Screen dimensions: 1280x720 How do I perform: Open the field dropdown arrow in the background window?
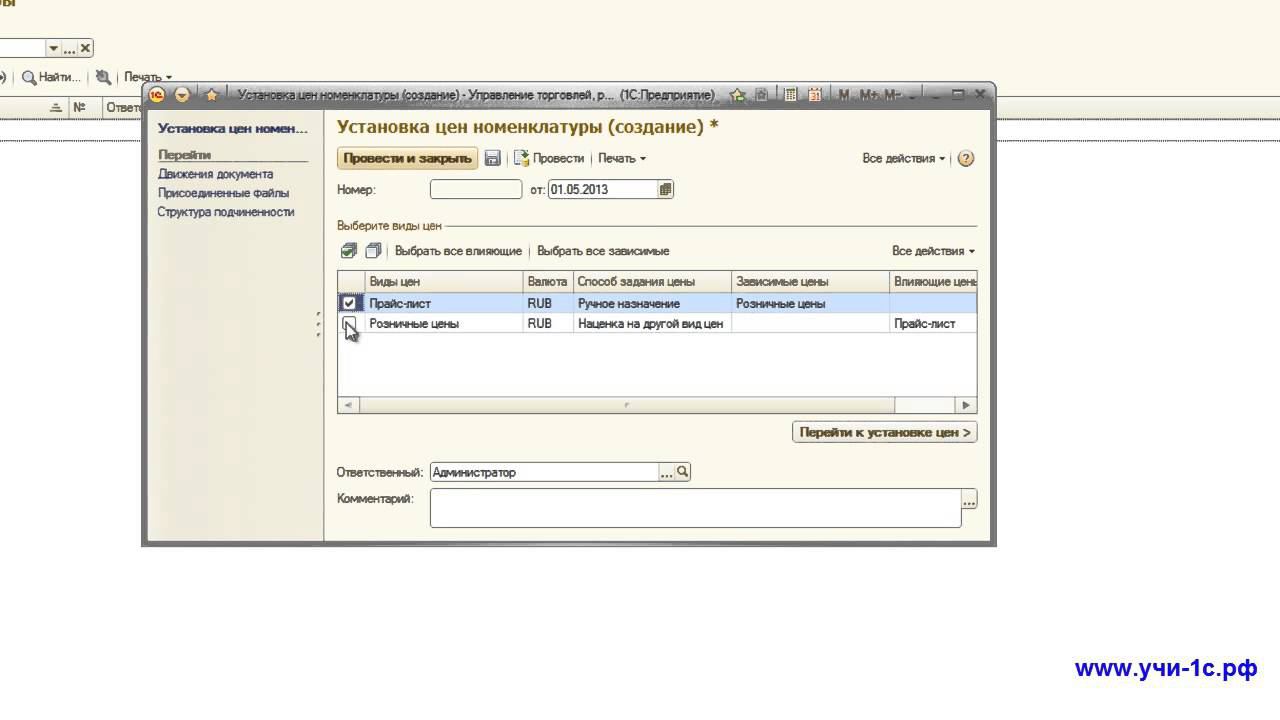tap(54, 48)
